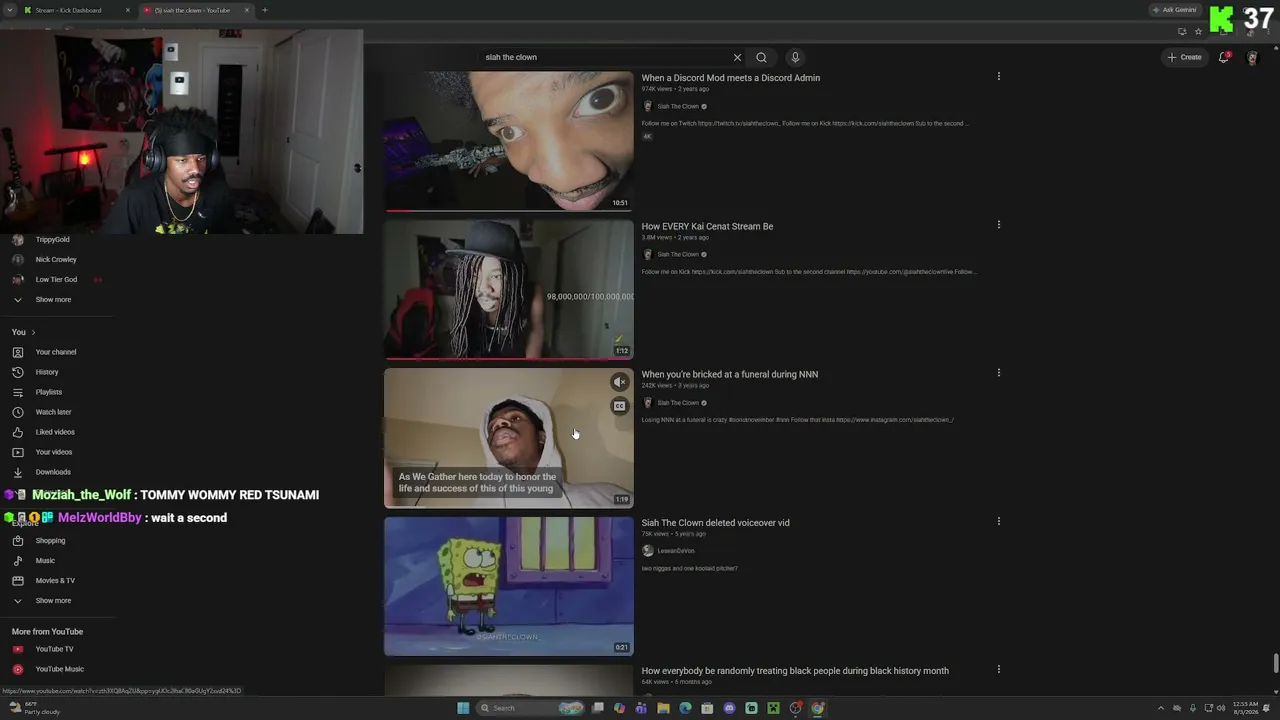Open the Chrome tab search dropdown
Image resolution: width=1280 pixels, height=720 pixels.
tap(10, 10)
